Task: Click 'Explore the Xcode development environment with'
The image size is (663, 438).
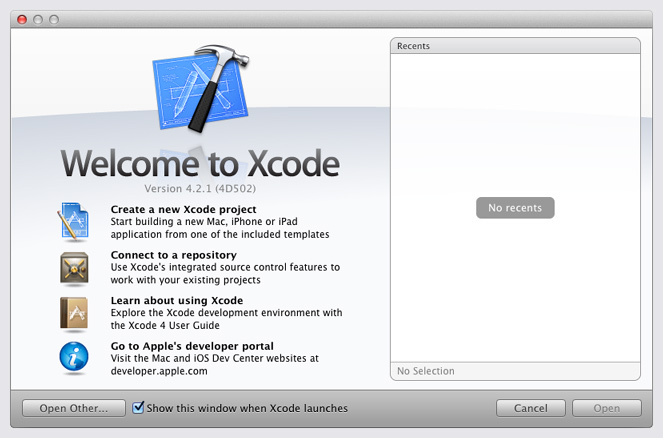Action: click(227, 313)
